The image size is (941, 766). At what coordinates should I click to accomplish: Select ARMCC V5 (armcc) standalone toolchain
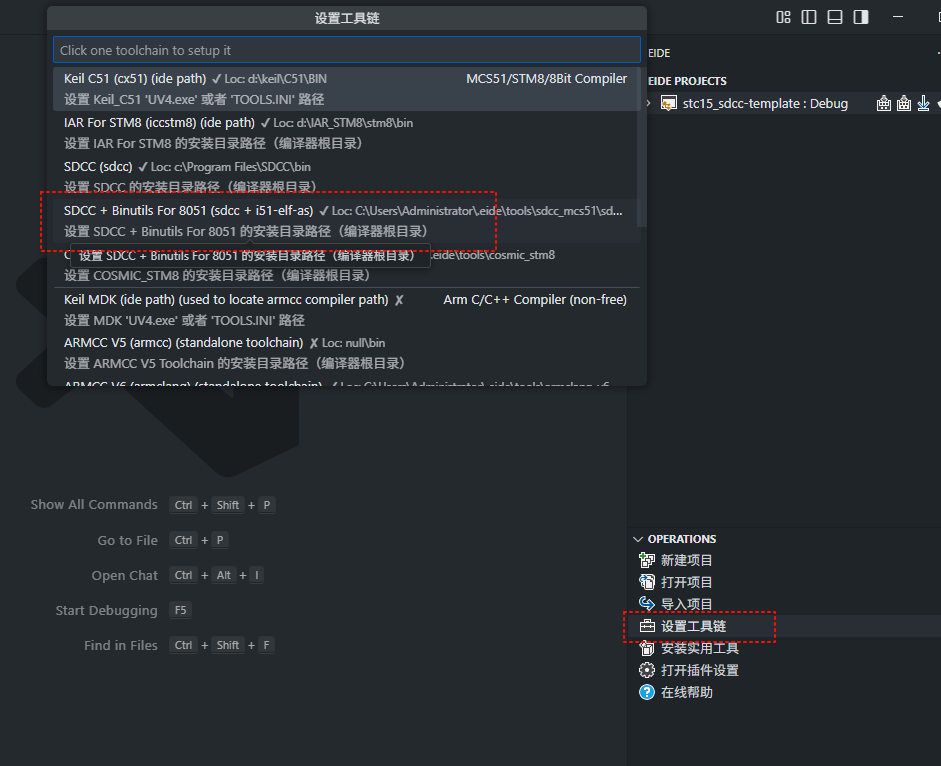[x=347, y=353]
